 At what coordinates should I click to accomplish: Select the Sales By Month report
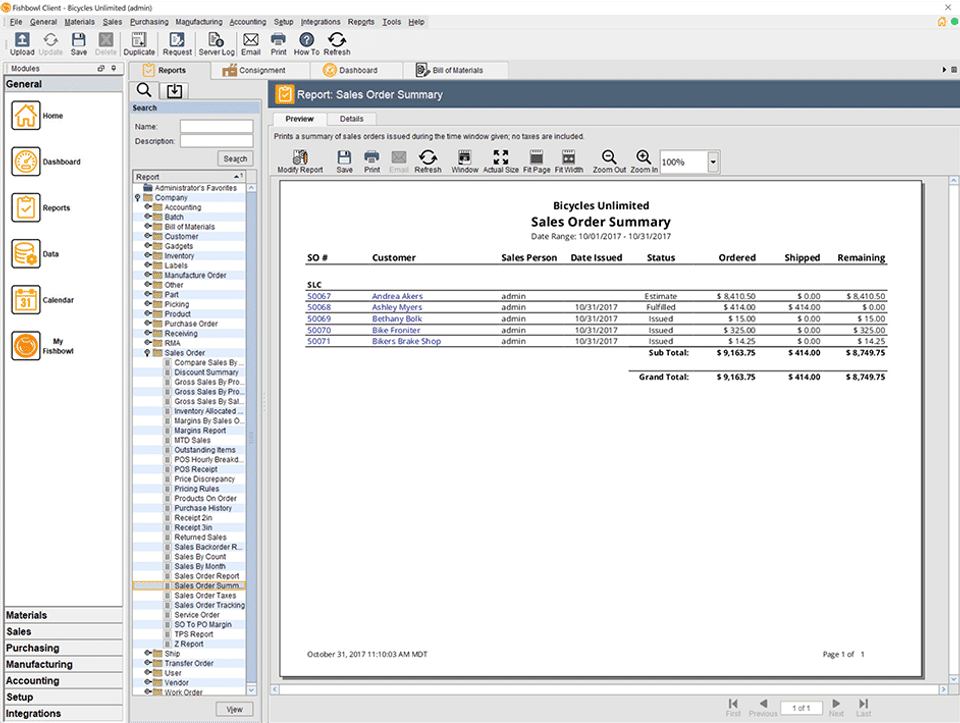(x=200, y=566)
